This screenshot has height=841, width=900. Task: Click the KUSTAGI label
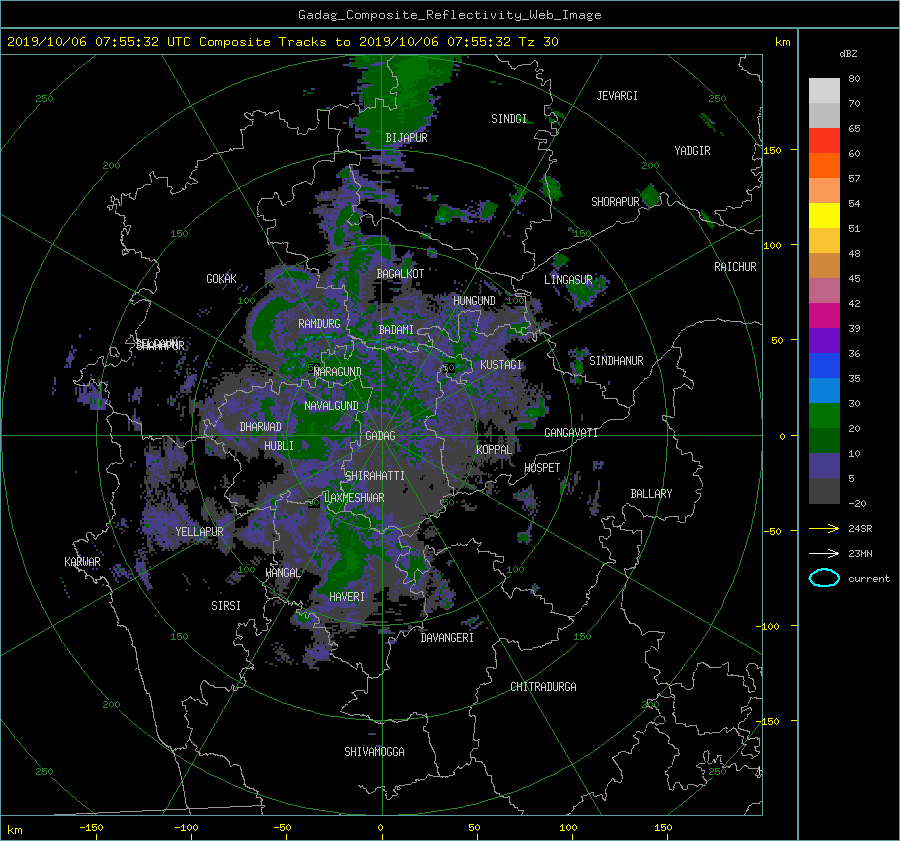(x=501, y=365)
